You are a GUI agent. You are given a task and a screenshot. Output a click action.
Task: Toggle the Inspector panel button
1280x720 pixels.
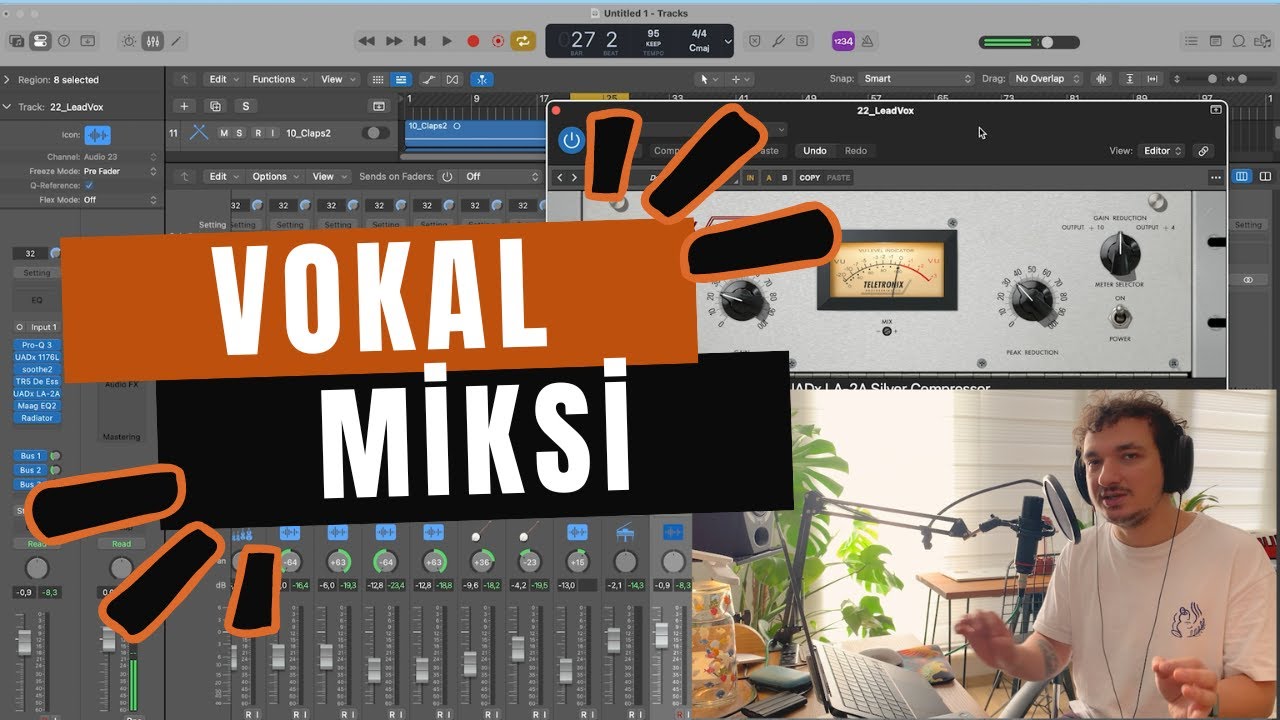40,41
